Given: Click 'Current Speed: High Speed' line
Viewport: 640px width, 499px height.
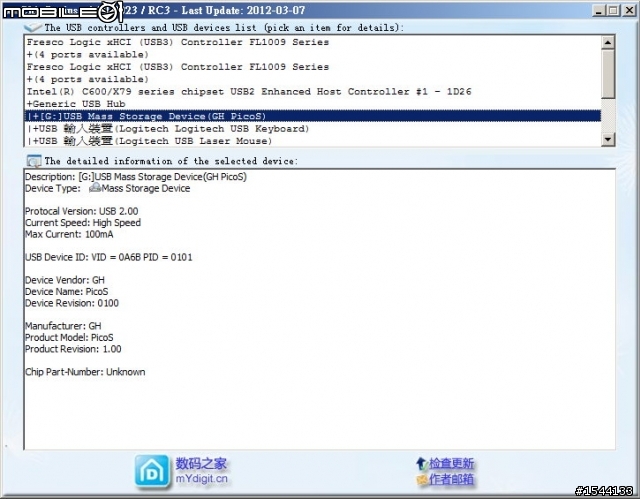Looking at the screenshot, I should pyautogui.click(x=83, y=222).
